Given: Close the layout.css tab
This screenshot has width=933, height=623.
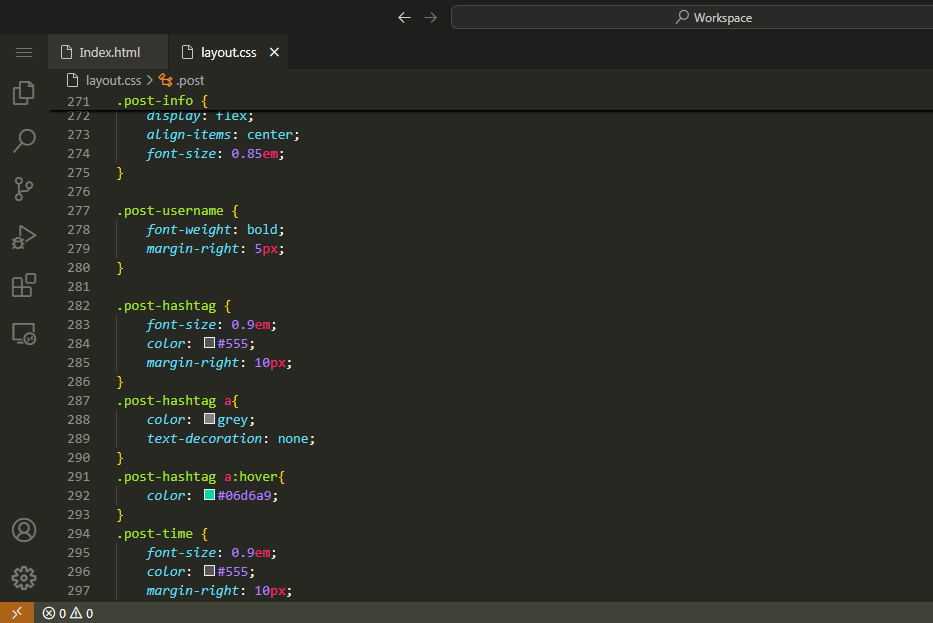Looking at the screenshot, I should click(275, 52).
